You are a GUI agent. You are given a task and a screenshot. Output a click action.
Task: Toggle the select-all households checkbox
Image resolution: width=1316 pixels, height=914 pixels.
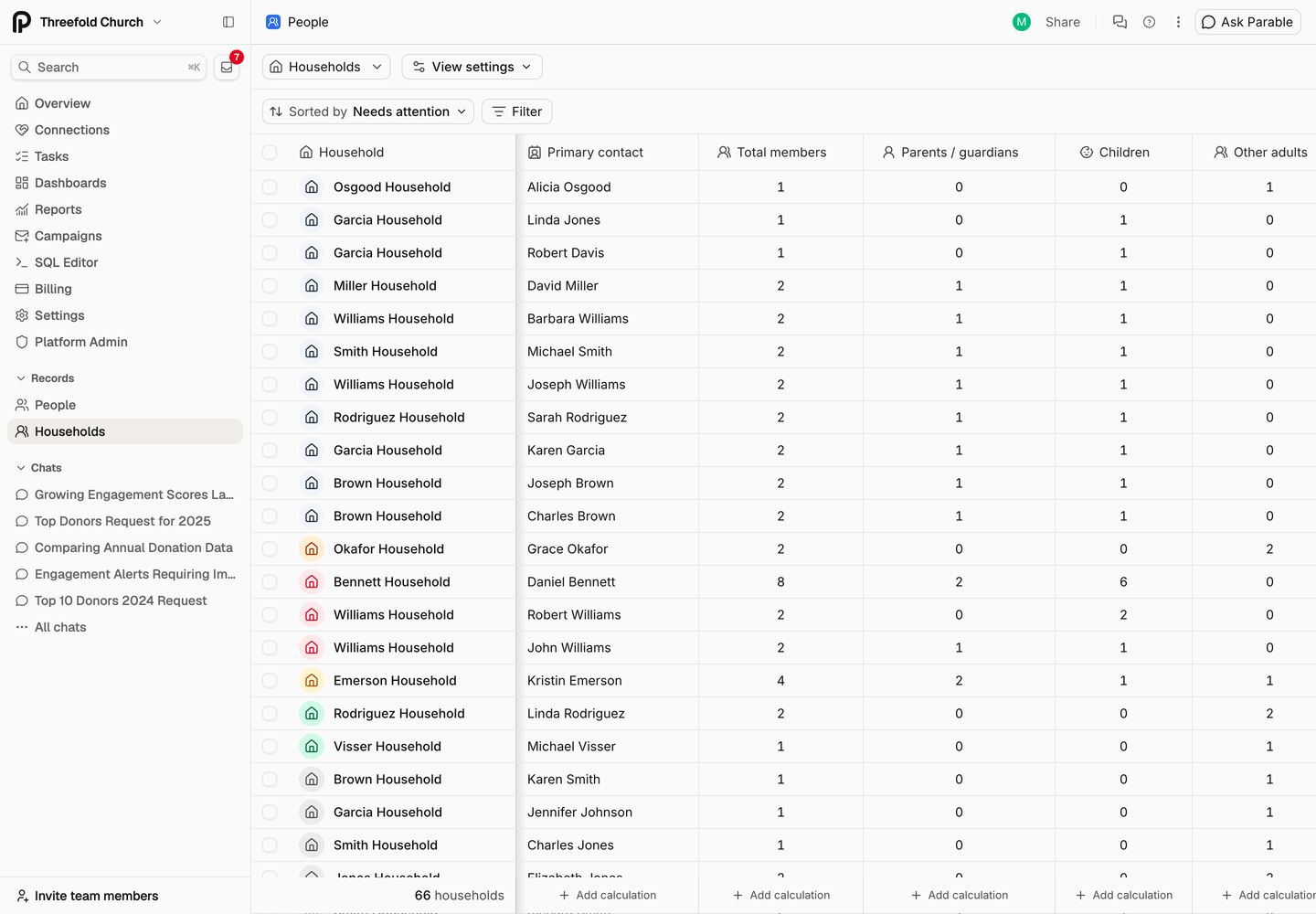click(270, 152)
